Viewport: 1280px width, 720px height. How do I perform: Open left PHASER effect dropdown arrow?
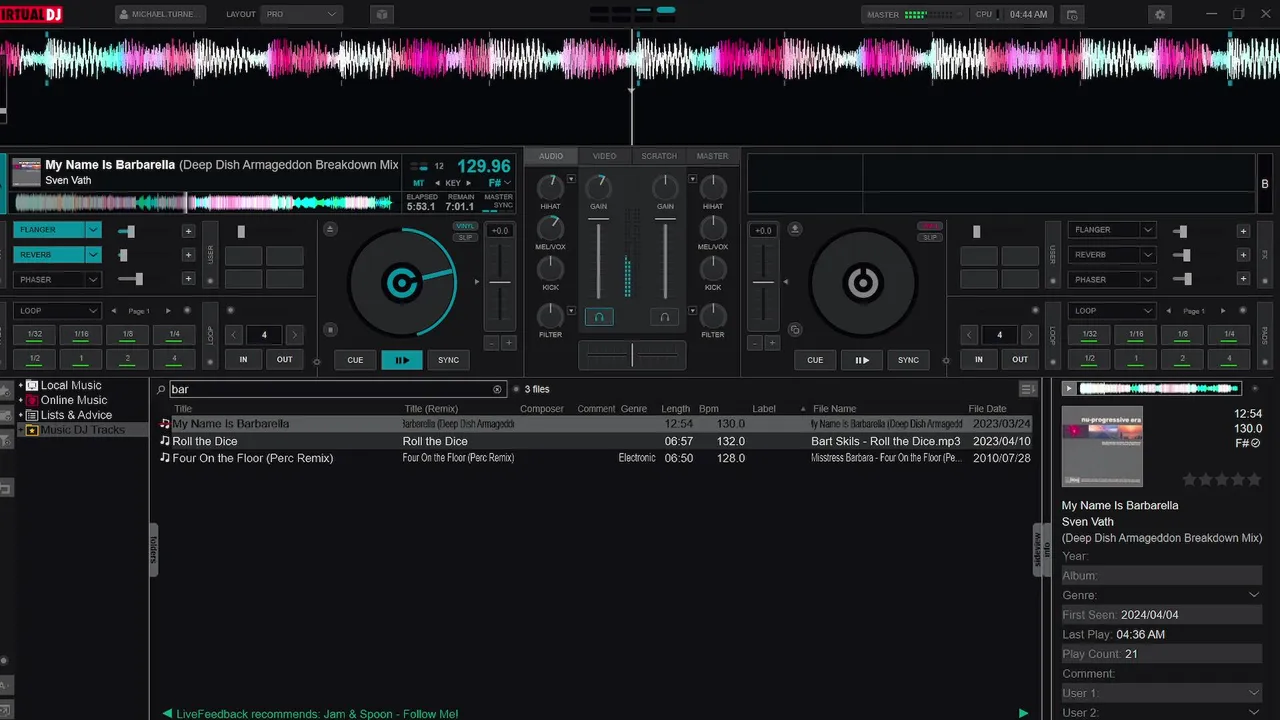93,280
